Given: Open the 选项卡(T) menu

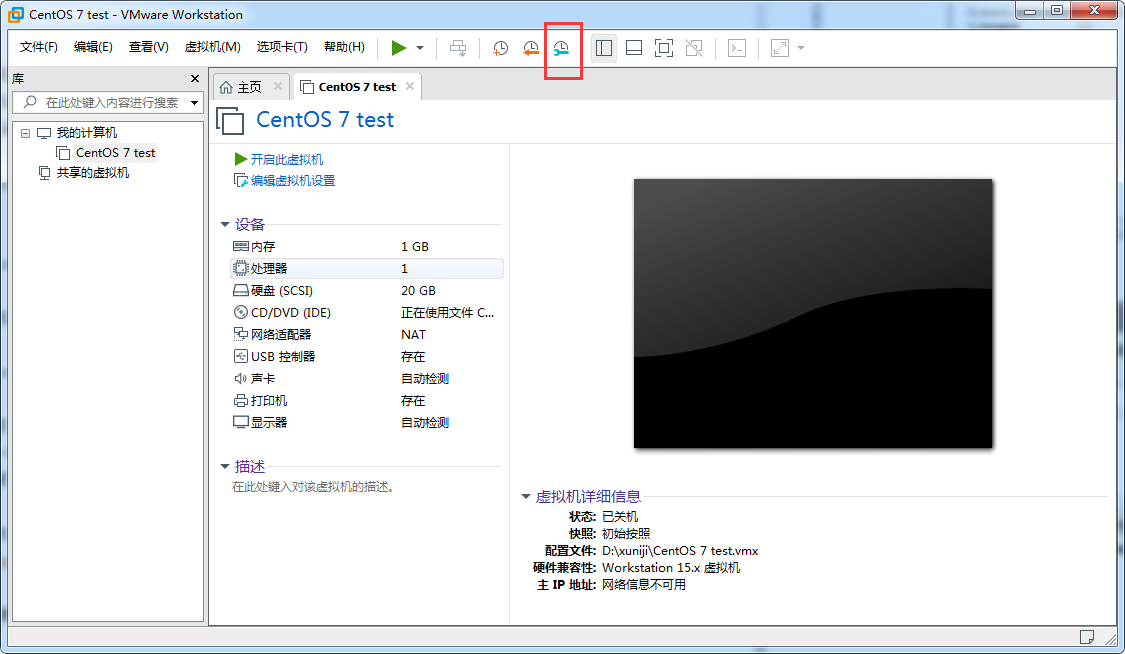Looking at the screenshot, I should pyautogui.click(x=282, y=47).
